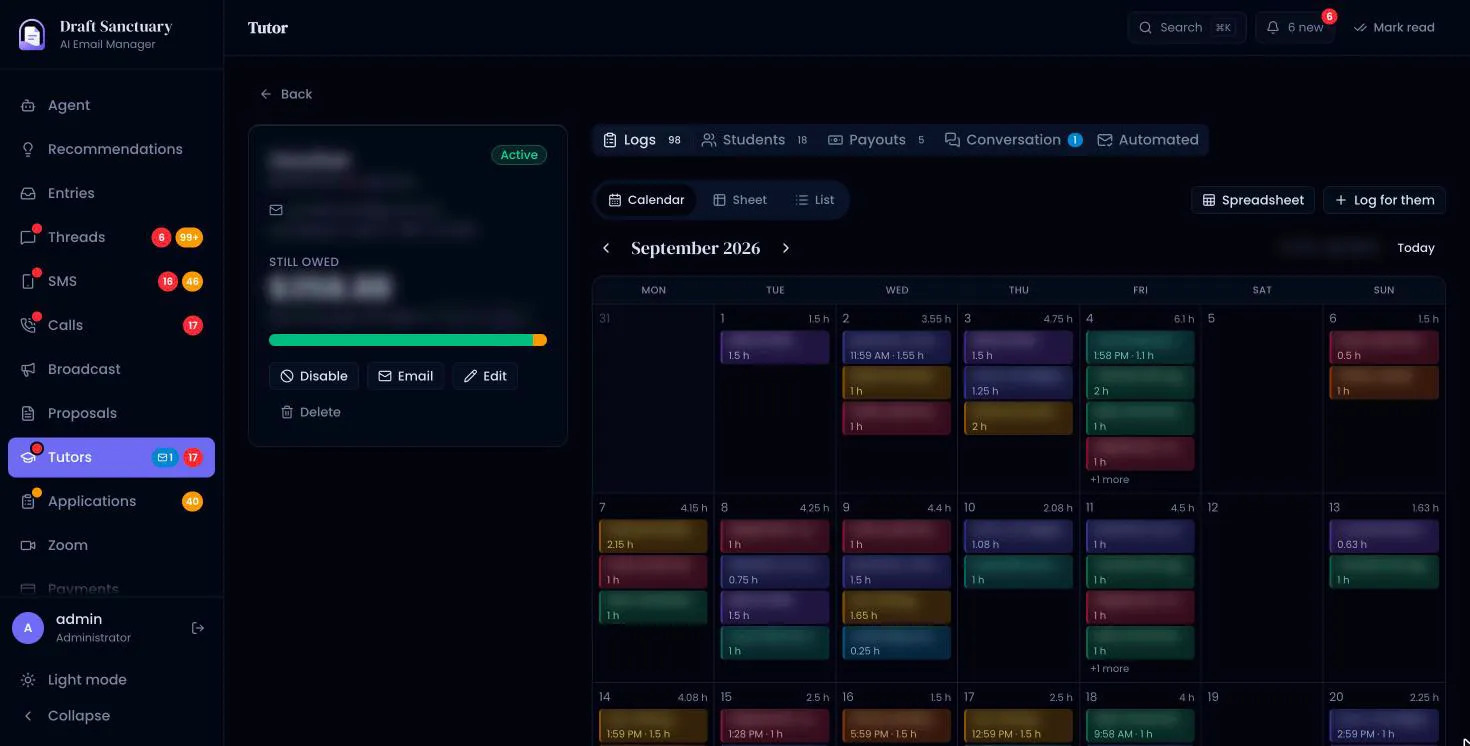Click 'Log for them' button
The height and width of the screenshot is (746, 1470).
1384,200
